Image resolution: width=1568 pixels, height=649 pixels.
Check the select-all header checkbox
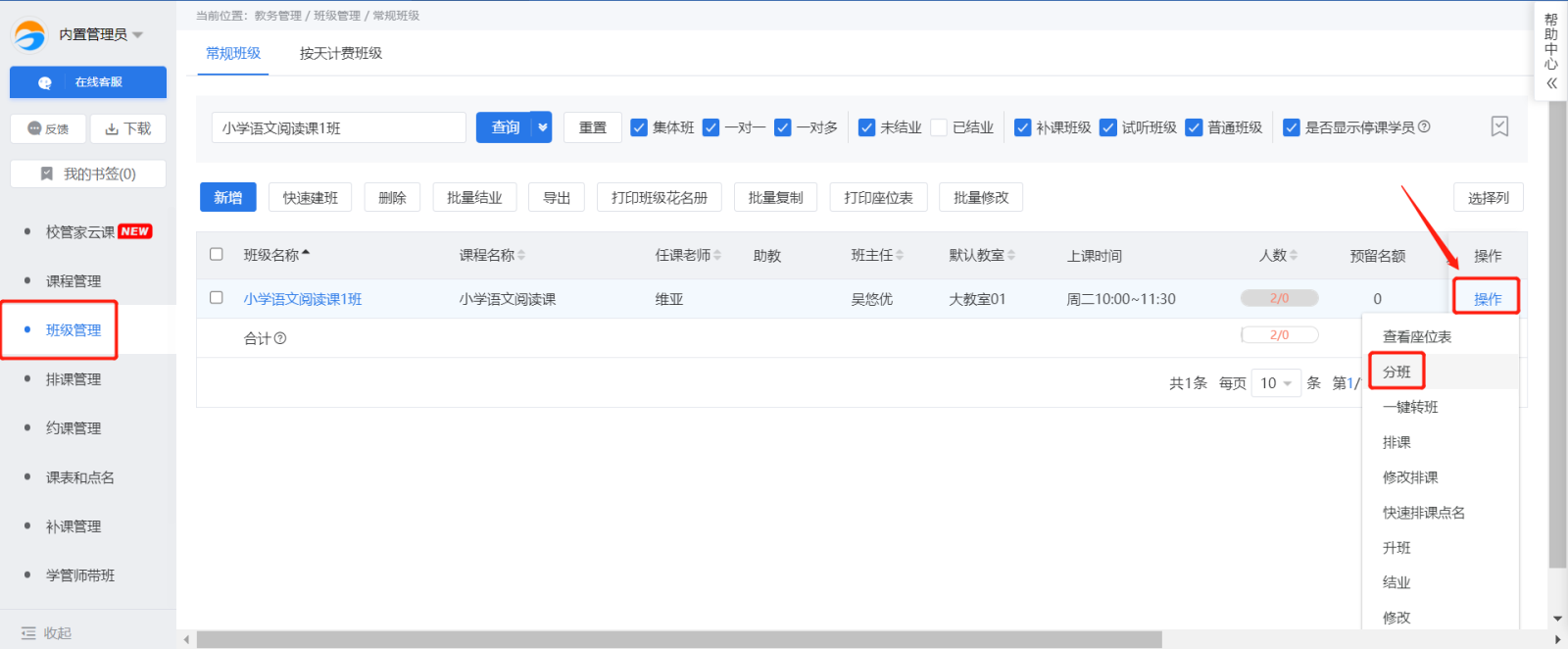point(217,254)
